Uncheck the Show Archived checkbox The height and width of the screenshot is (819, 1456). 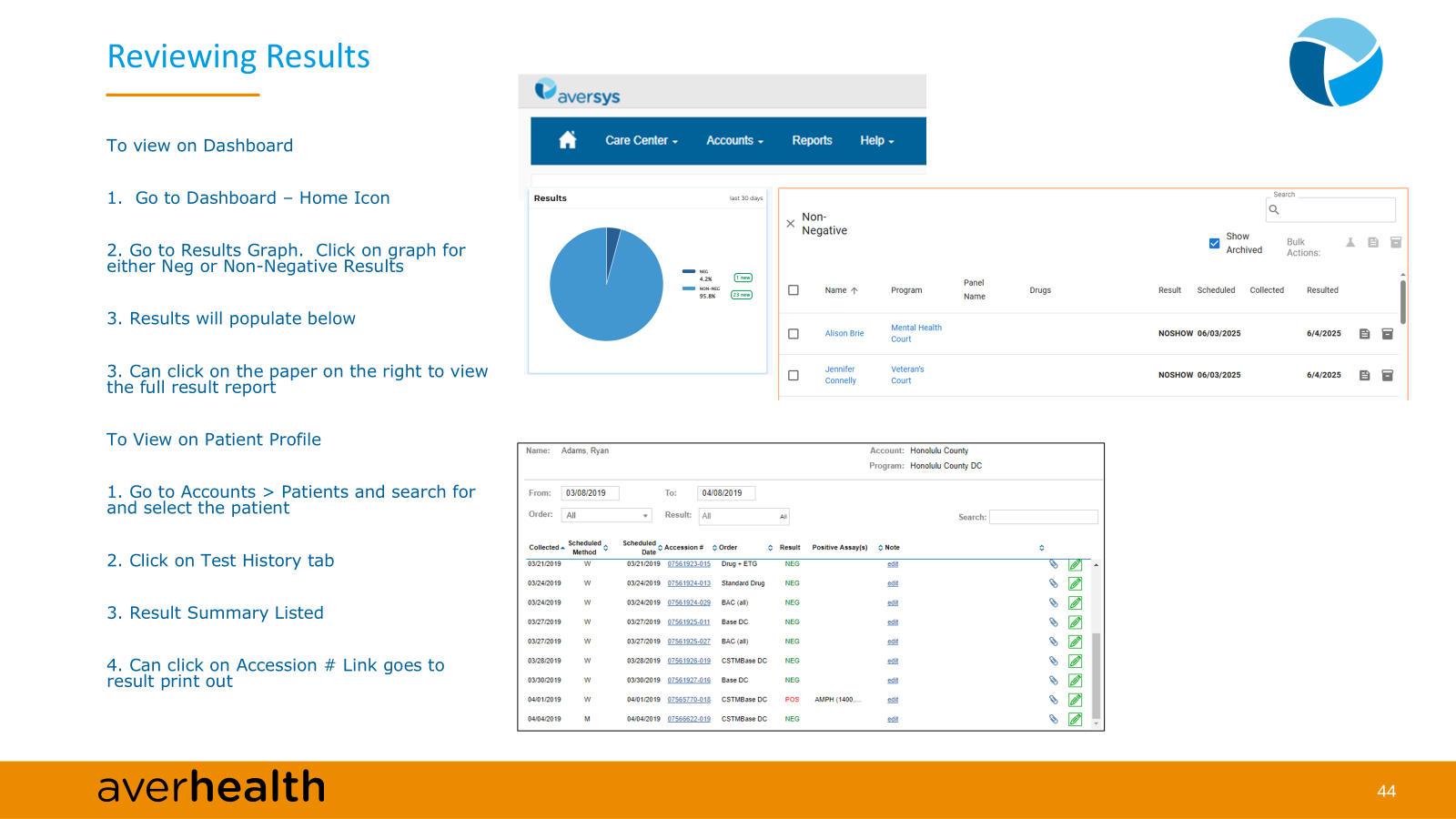click(1214, 243)
